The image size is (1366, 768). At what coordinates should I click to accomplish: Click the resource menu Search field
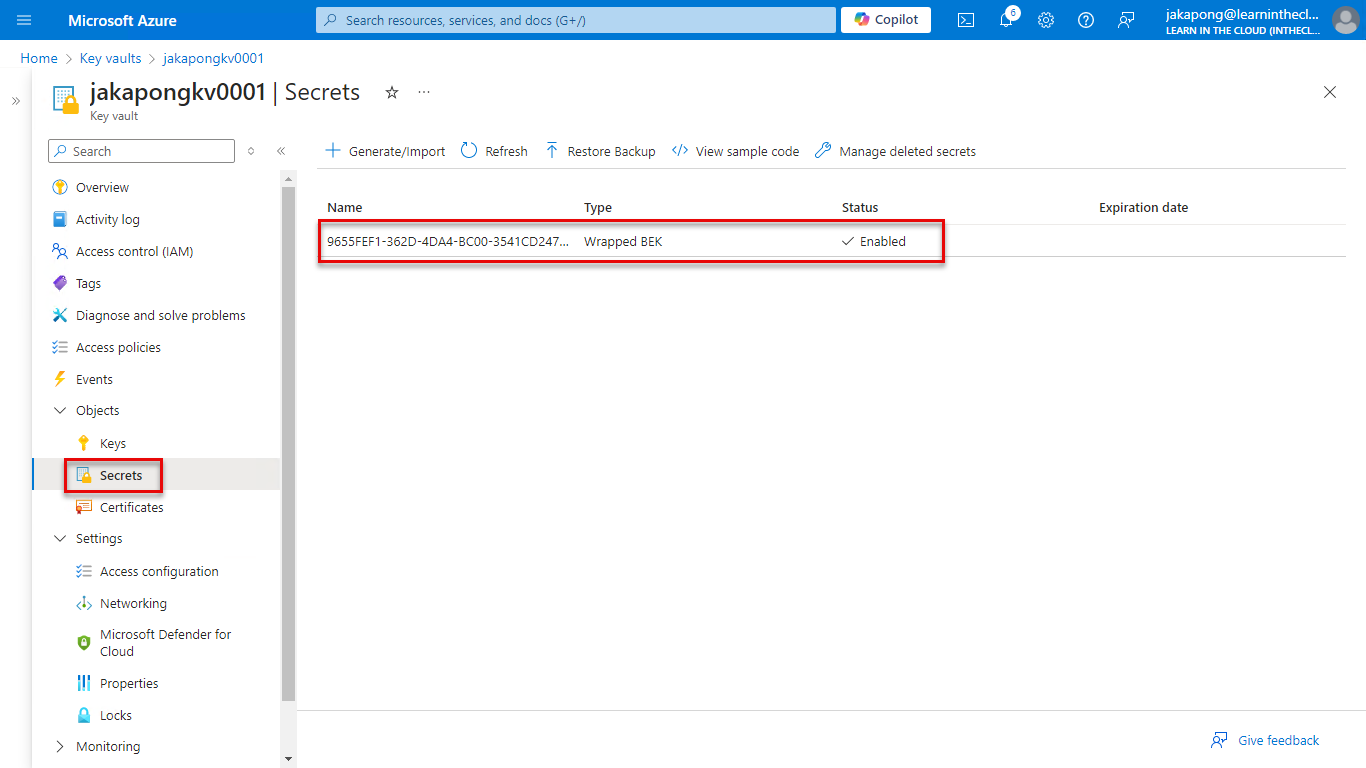141,151
